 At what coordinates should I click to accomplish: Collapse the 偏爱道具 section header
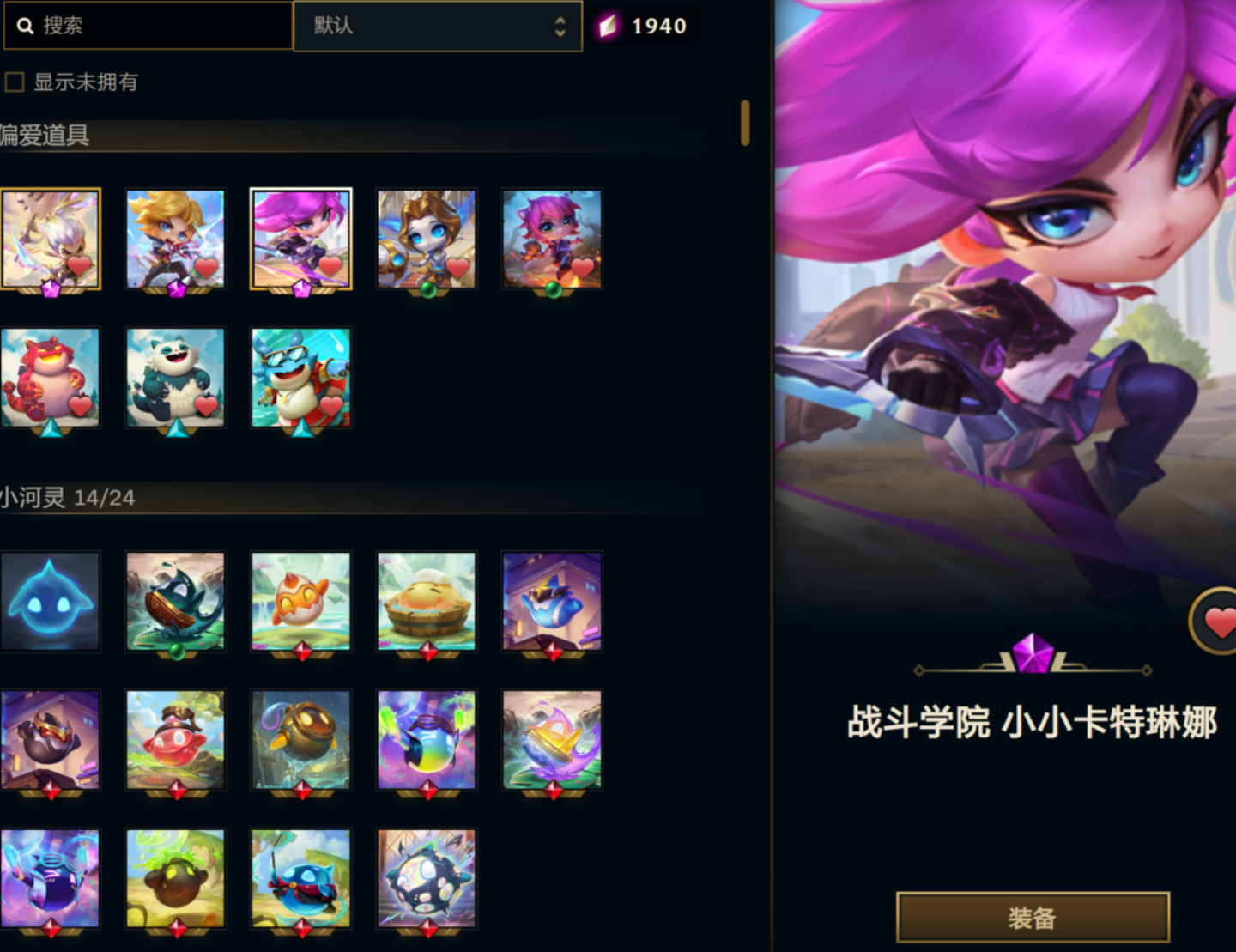pyautogui.click(x=45, y=135)
